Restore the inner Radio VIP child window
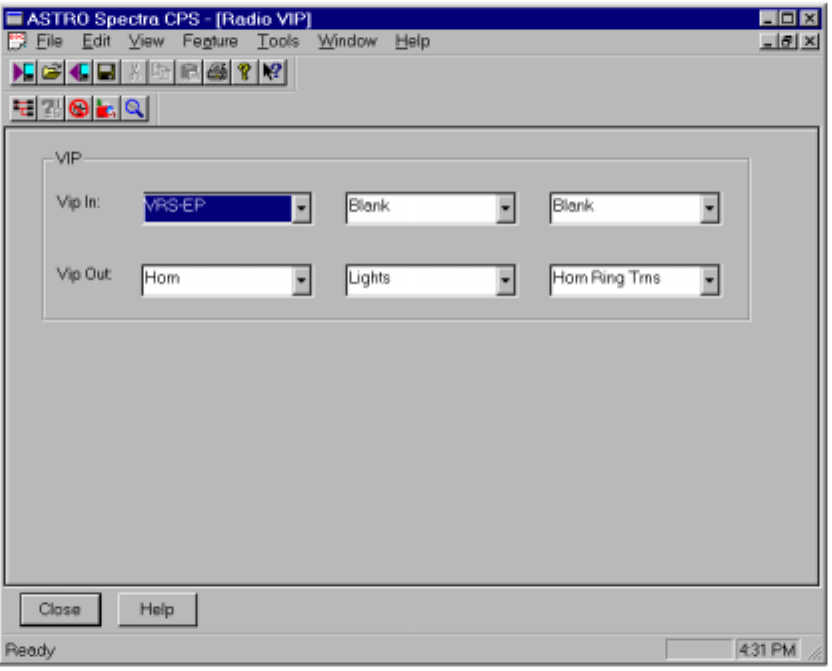This screenshot has width=832, height=671. [788, 41]
